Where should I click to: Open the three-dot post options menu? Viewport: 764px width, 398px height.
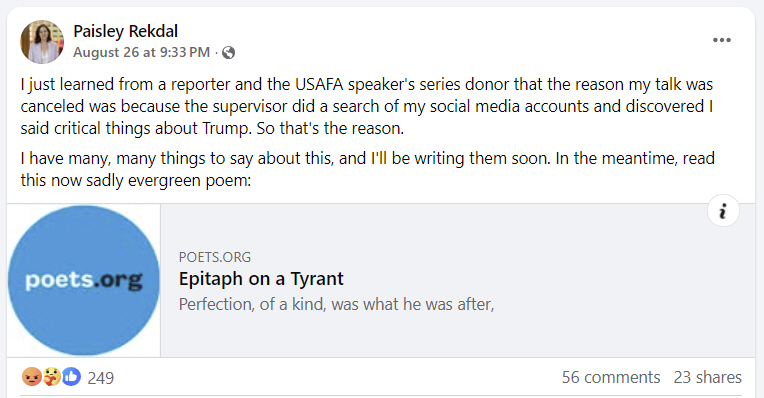point(722,40)
